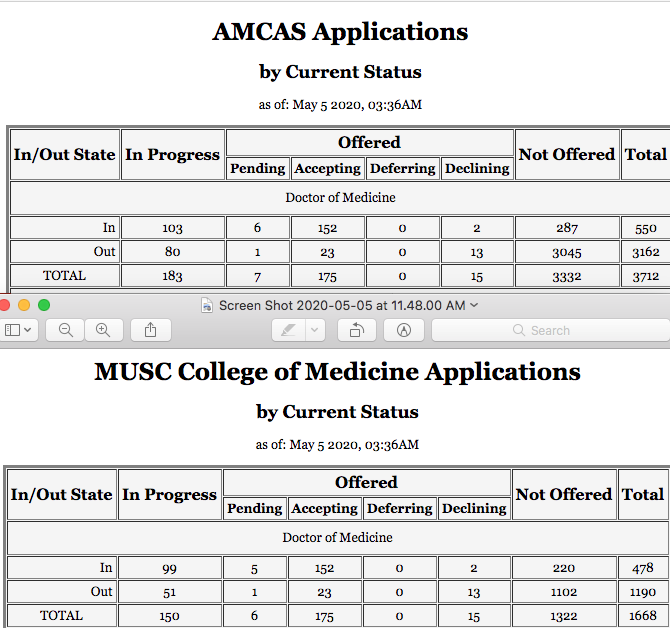Show the Markup toolbar
The height and width of the screenshot is (628, 670).
pos(404,330)
